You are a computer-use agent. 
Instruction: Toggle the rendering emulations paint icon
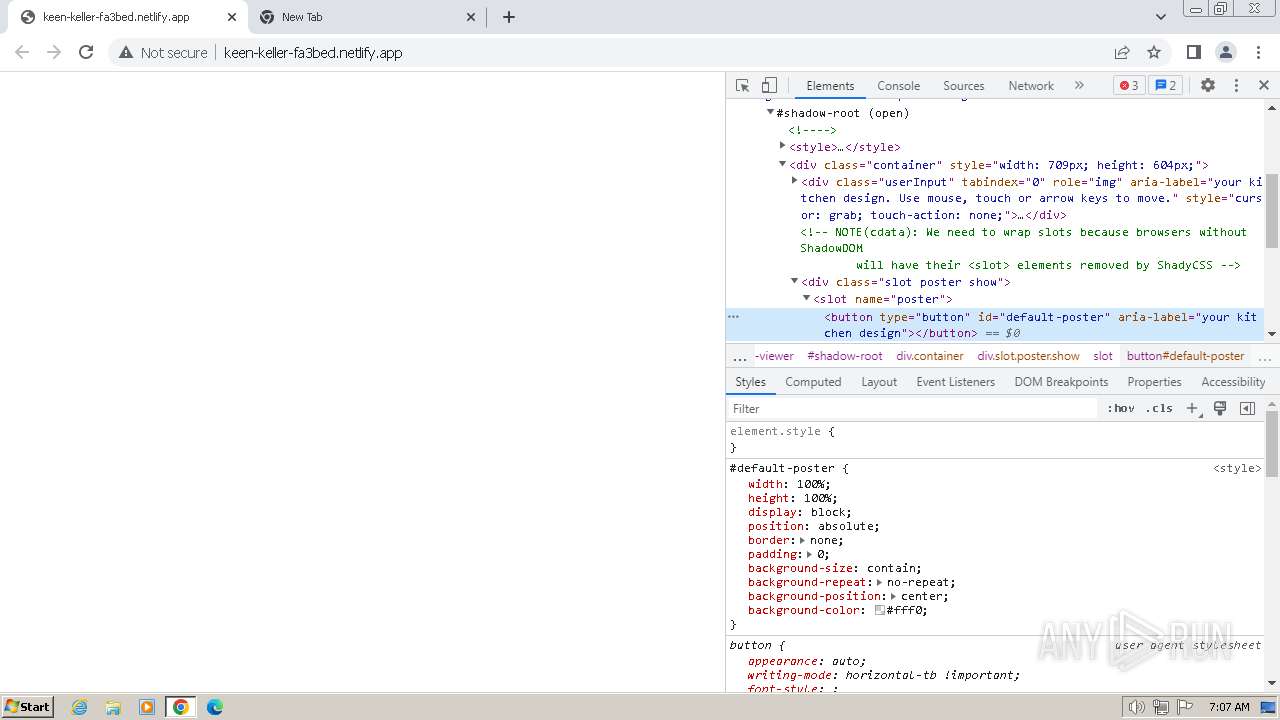(1220, 409)
